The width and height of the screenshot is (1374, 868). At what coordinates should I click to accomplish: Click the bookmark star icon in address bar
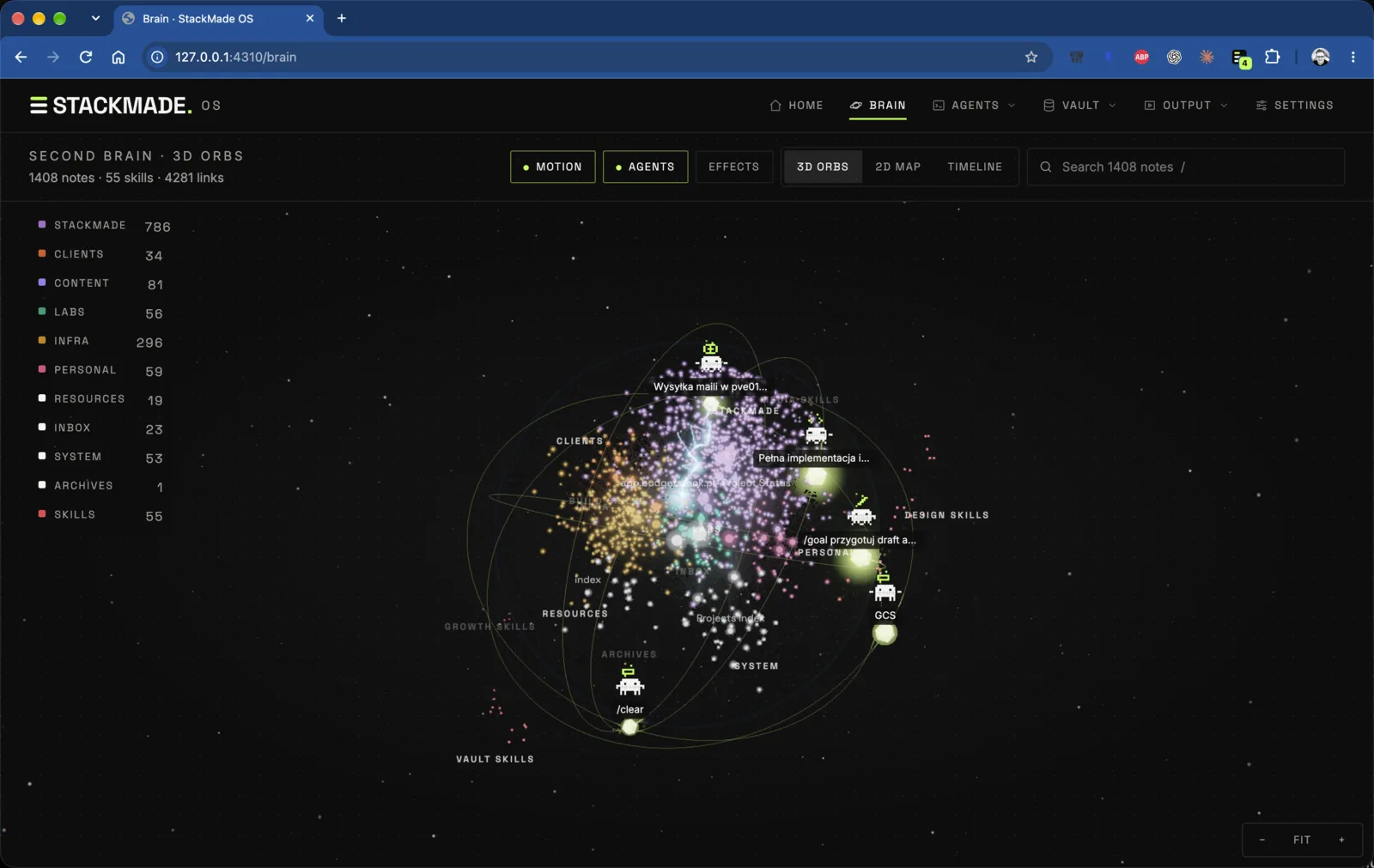[1031, 57]
